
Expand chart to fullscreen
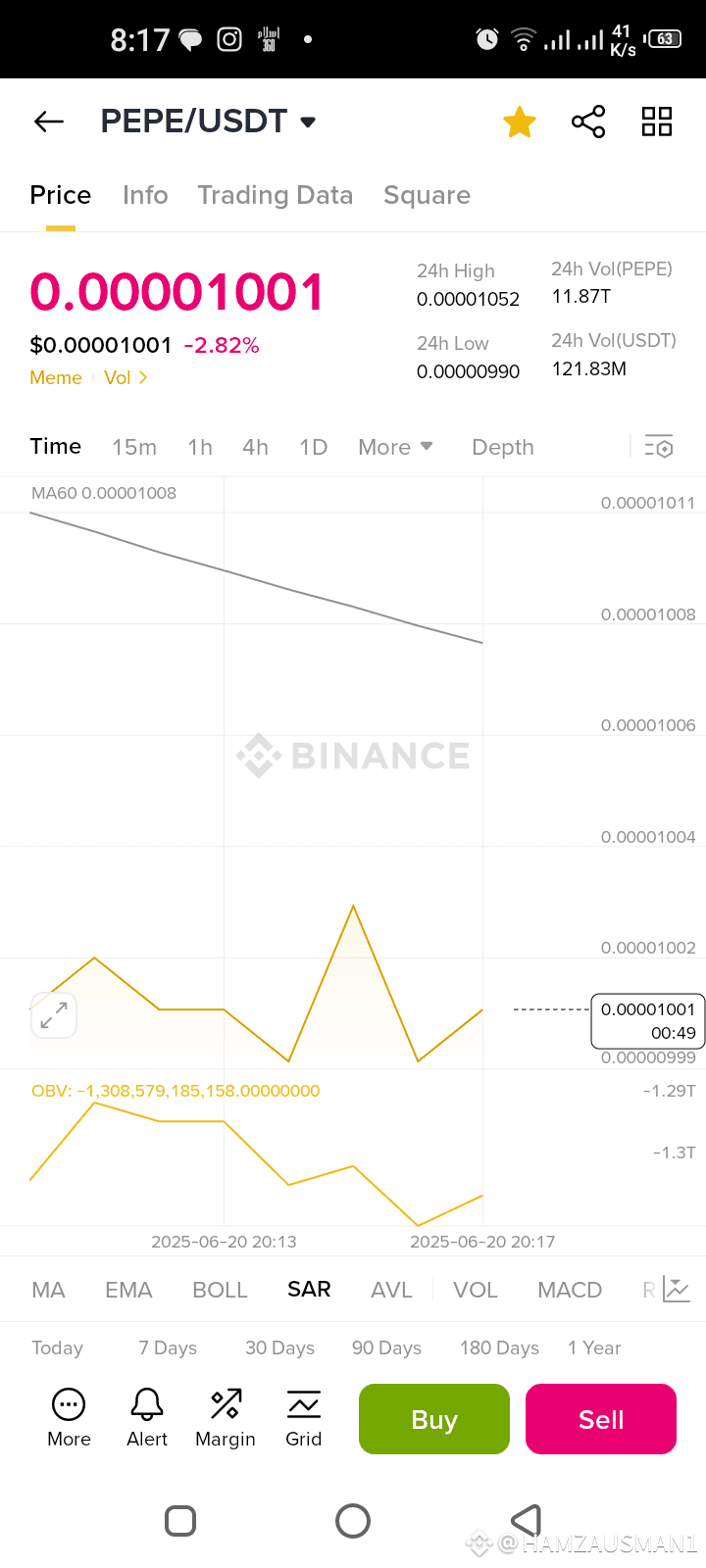pos(54,1015)
